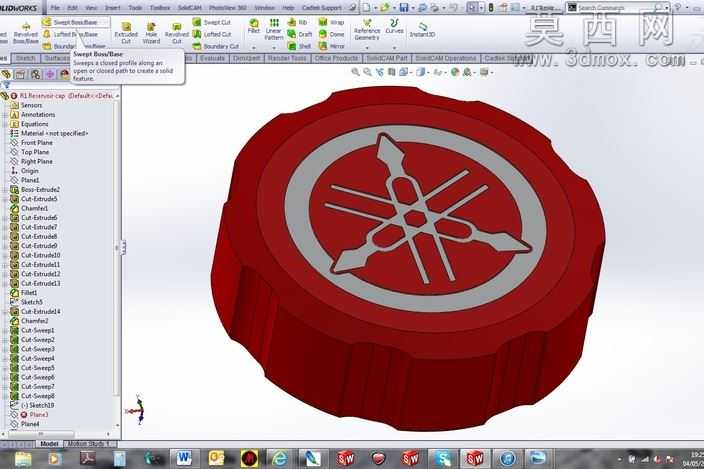Toggle the Instant3D tool

pos(422,31)
